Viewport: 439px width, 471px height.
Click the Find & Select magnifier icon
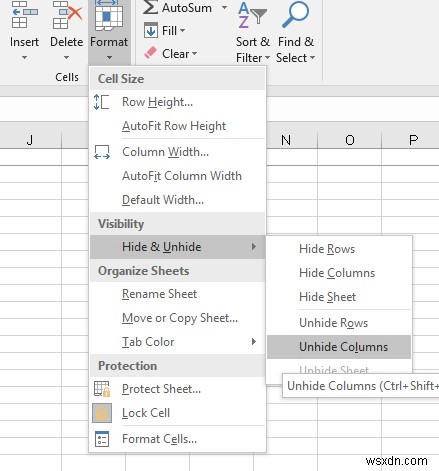(296, 15)
